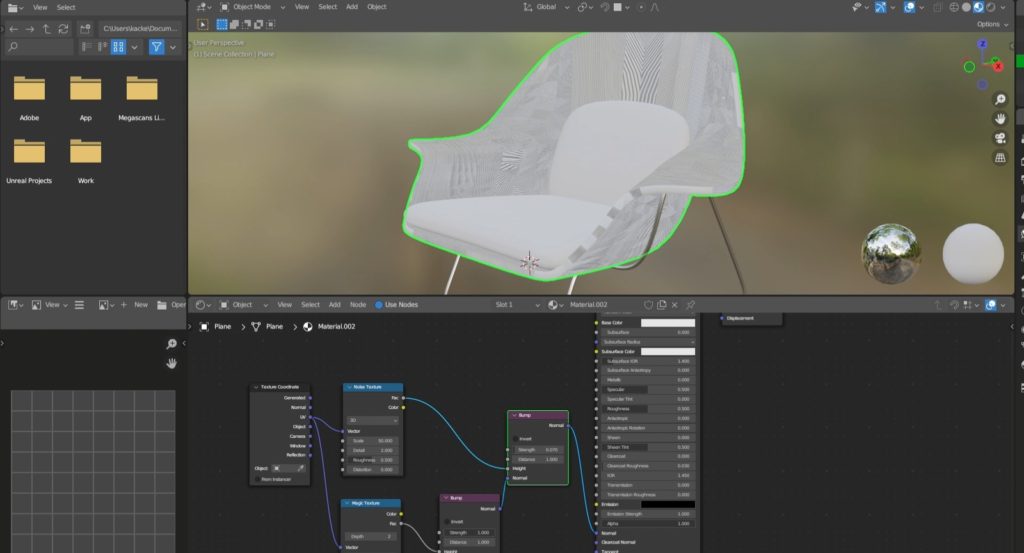Click the Base Color swatch
1024x553 pixels.
click(667, 323)
